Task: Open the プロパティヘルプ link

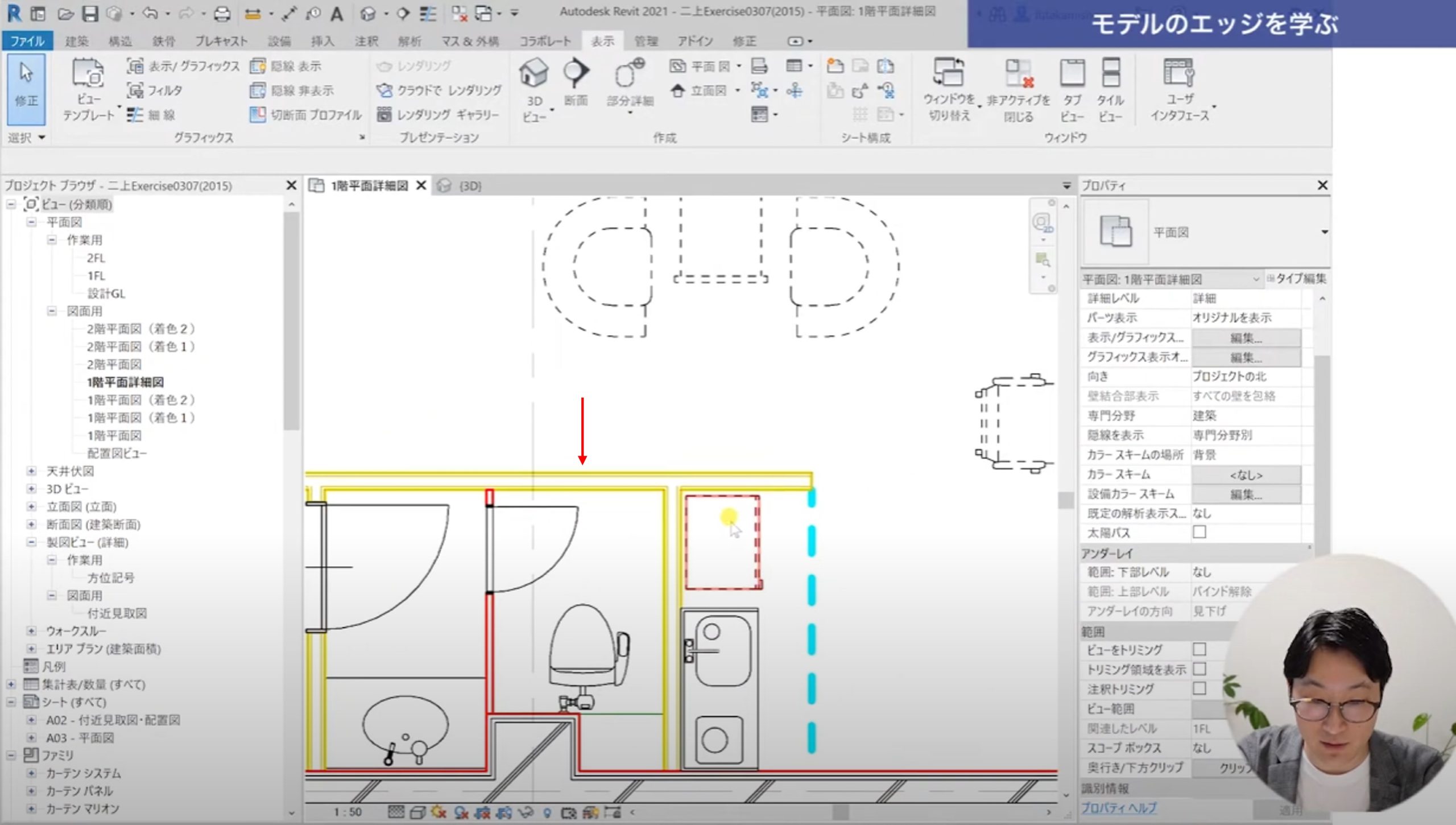Action: 1118,808
